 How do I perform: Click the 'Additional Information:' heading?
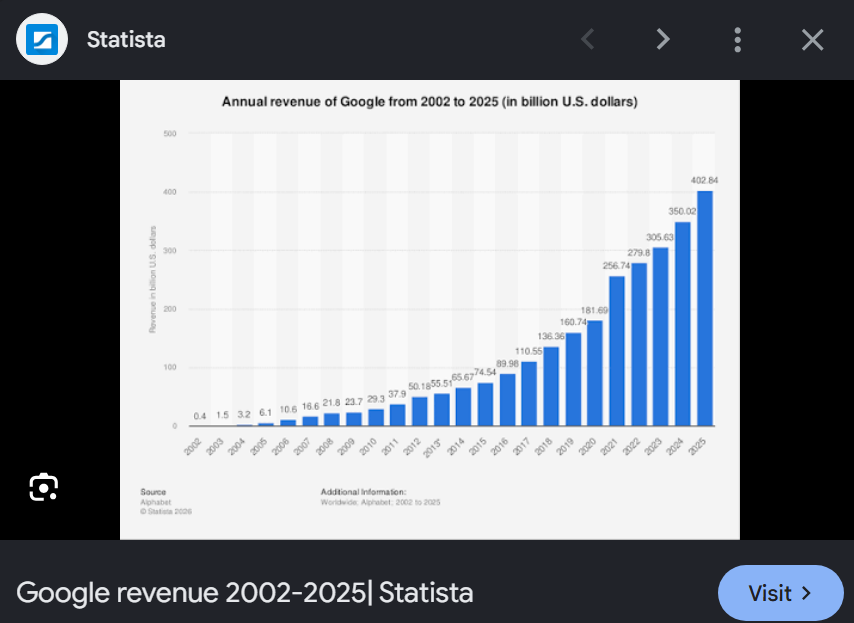(363, 492)
